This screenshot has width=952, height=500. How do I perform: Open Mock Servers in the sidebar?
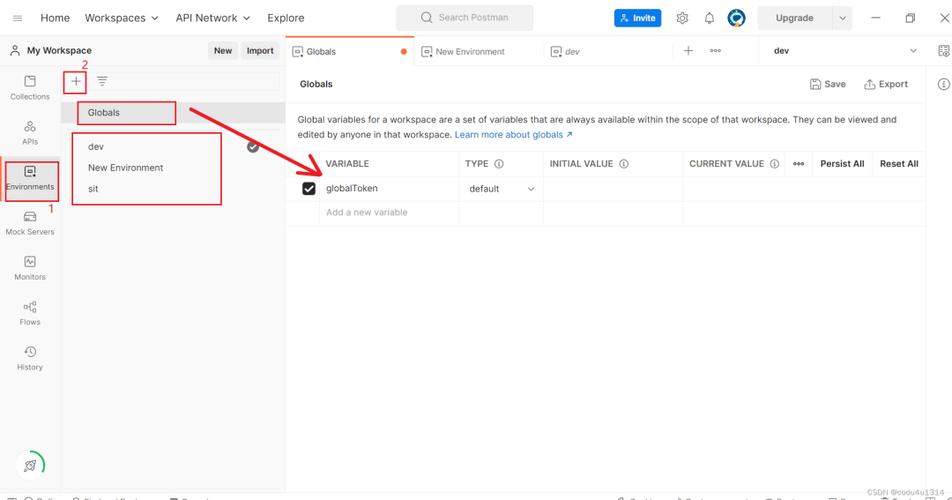[30, 223]
